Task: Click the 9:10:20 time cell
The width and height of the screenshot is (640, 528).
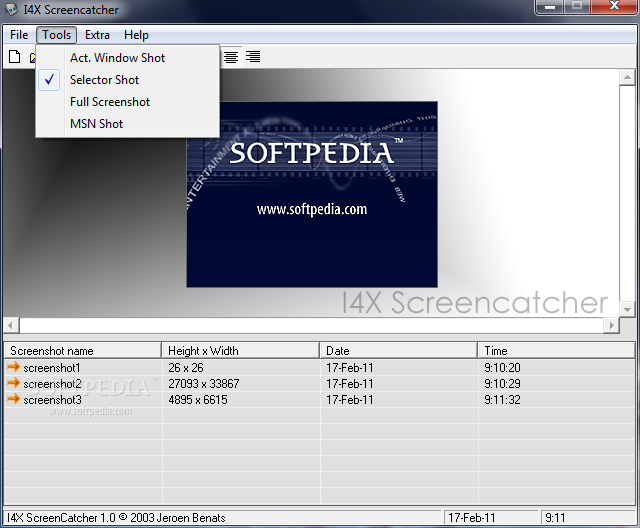Action: tap(502, 368)
